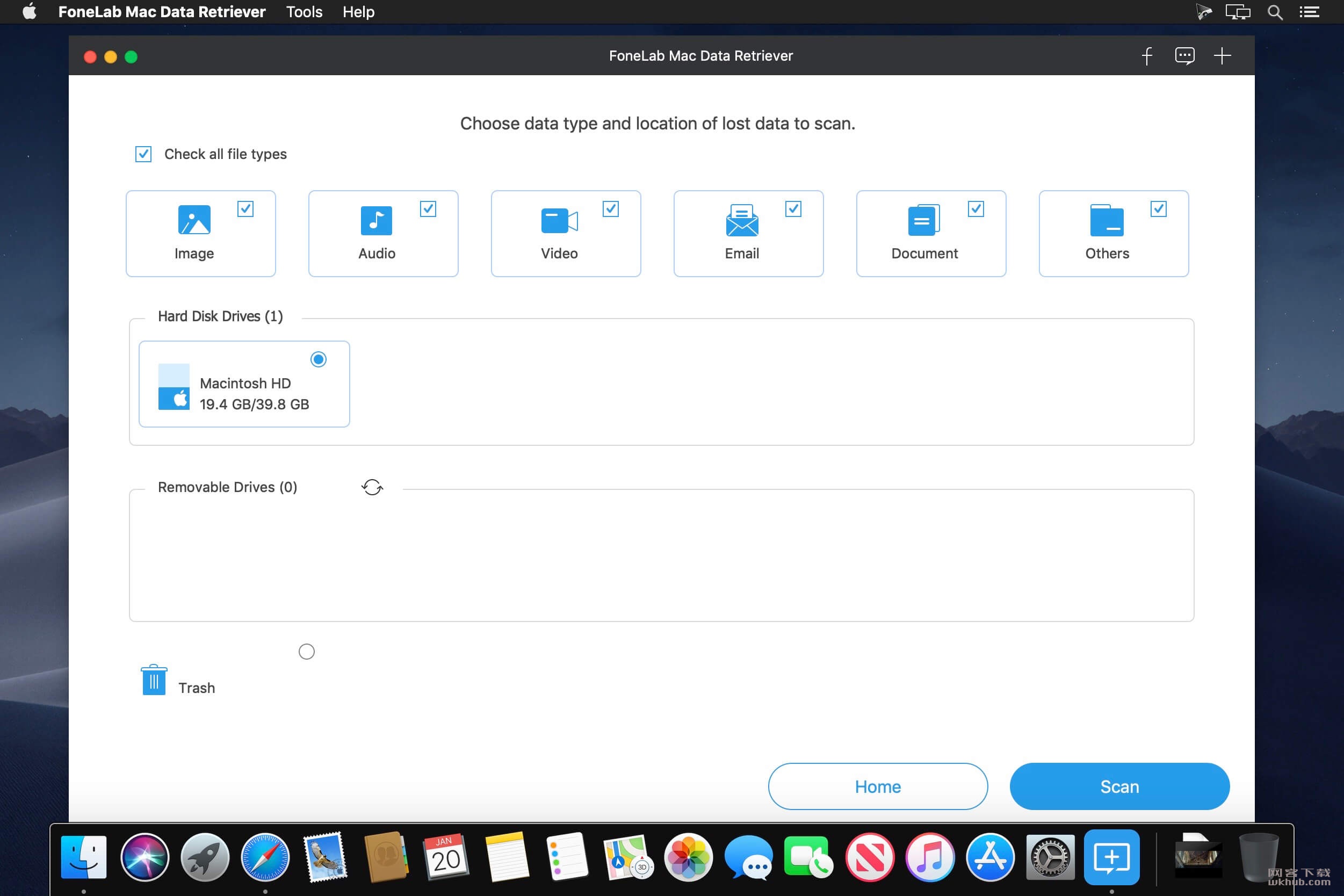Click the 'Trash' location label
The width and height of the screenshot is (1344, 896).
[x=197, y=688]
